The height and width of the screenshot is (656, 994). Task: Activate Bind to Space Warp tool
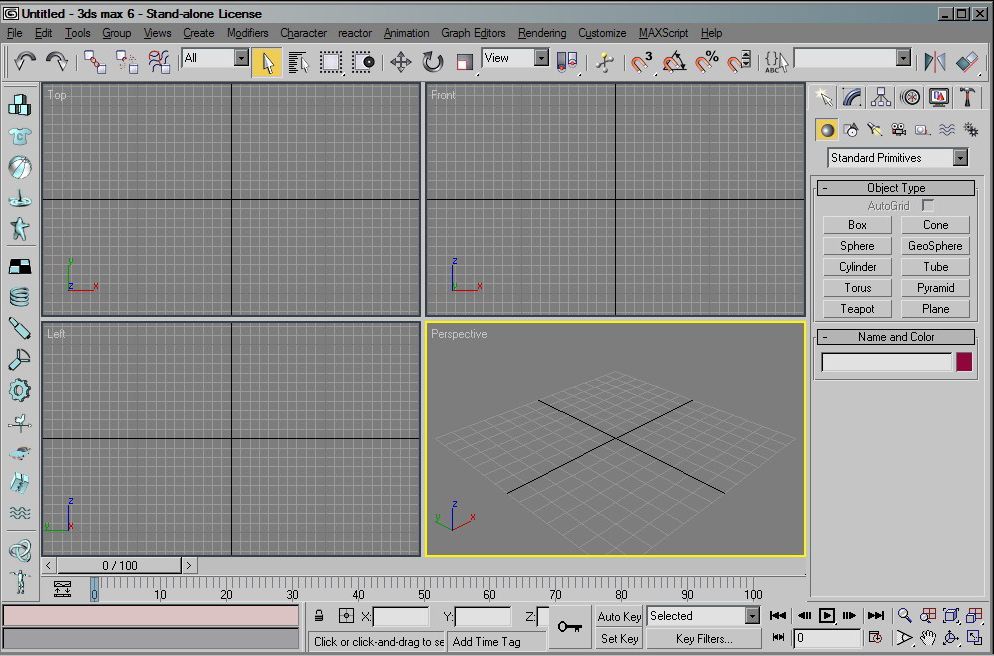(x=159, y=62)
